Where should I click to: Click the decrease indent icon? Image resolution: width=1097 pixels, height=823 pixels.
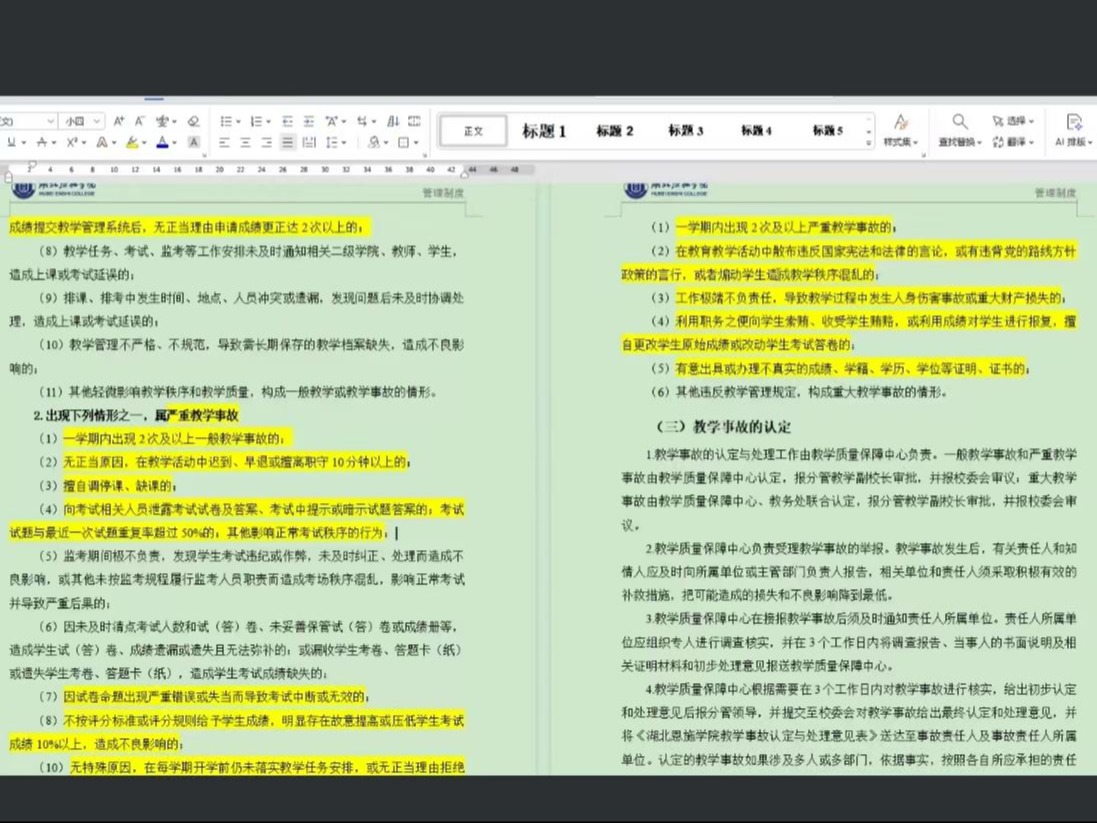(288, 121)
